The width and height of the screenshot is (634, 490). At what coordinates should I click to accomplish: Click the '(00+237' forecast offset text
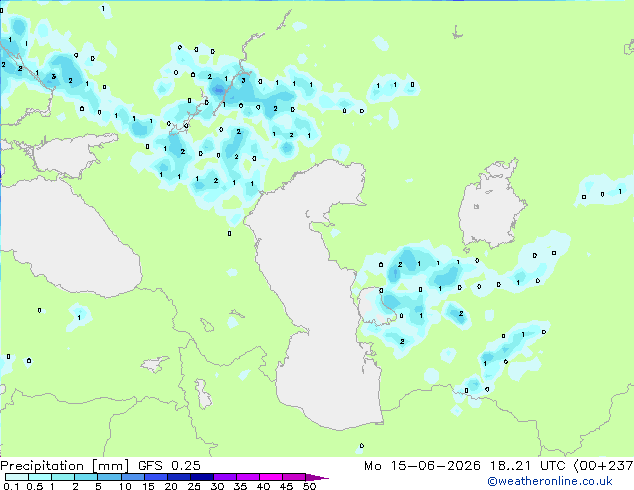pyautogui.click(x=604, y=466)
